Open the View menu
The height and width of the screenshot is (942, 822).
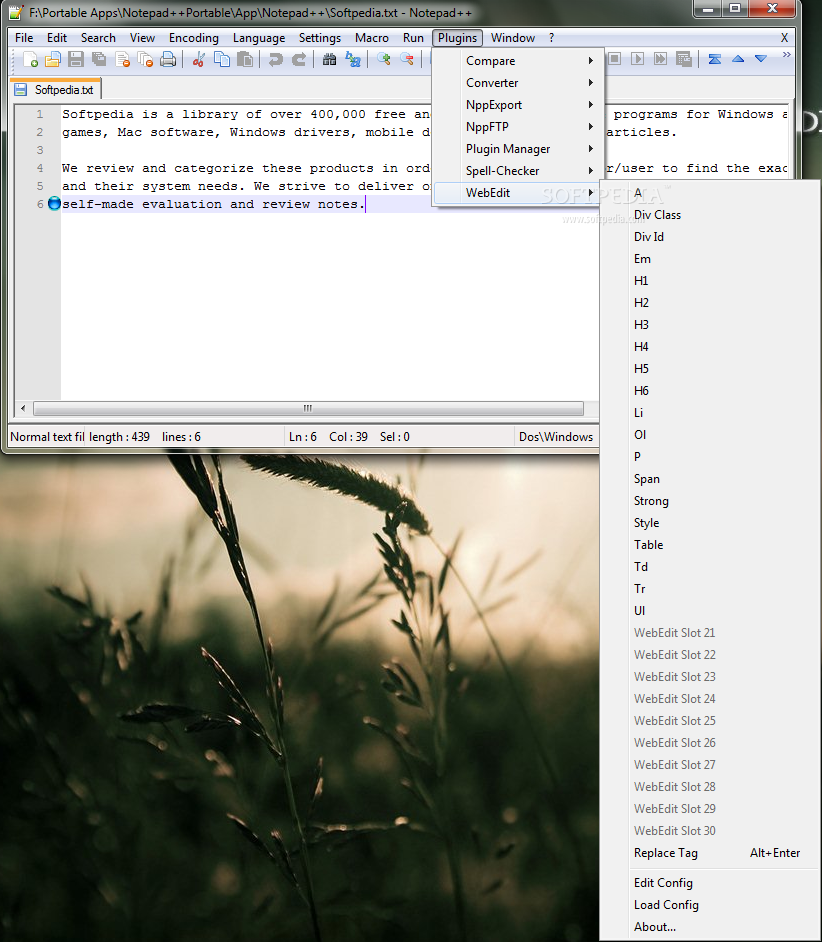pyautogui.click(x=142, y=38)
